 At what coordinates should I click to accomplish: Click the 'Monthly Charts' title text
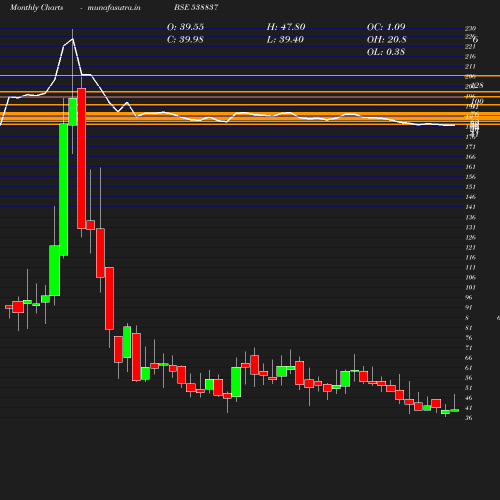(36, 7)
